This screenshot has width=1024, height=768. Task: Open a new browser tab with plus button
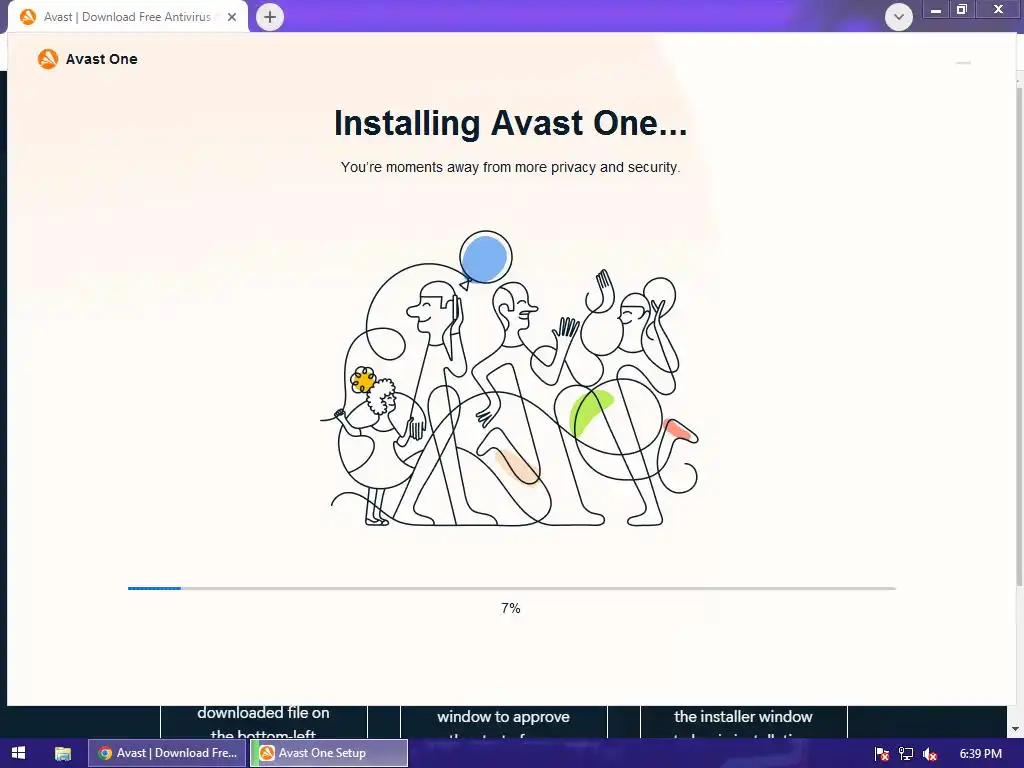270,17
